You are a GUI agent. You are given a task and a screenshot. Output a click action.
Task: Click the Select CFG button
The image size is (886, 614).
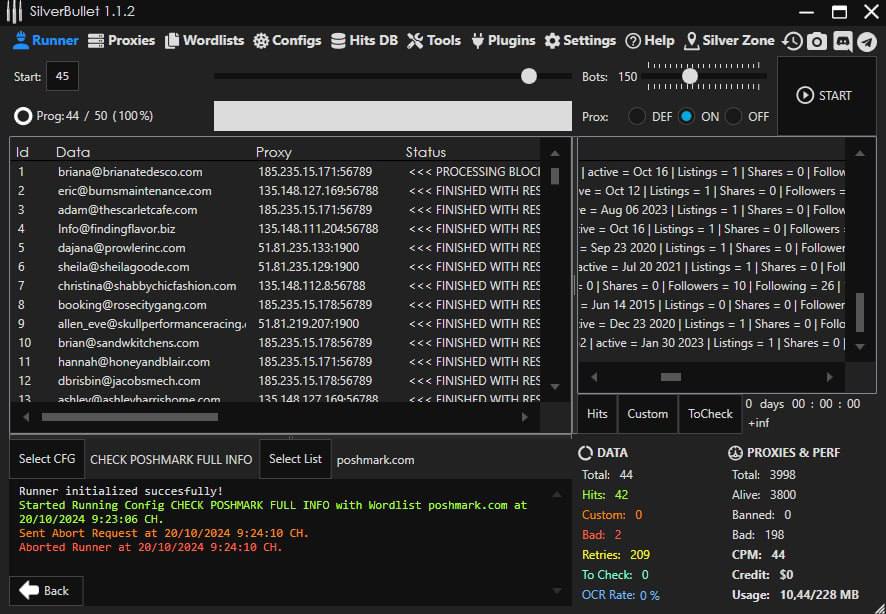[x=48, y=459]
